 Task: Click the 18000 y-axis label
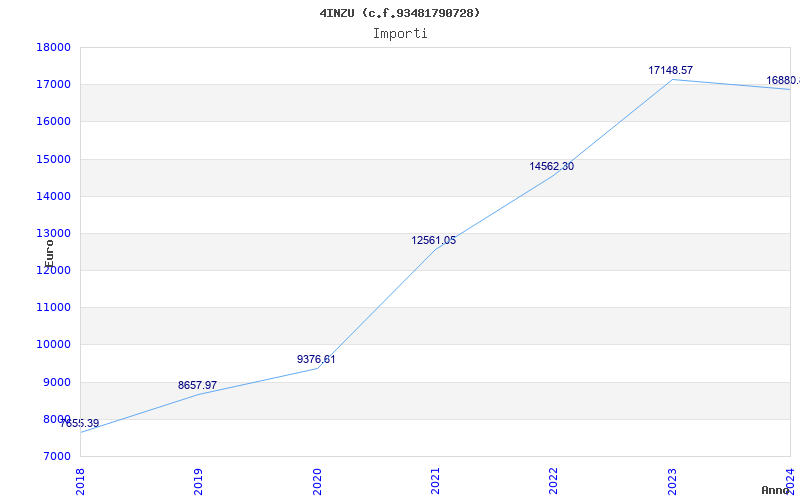tap(53, 47)
